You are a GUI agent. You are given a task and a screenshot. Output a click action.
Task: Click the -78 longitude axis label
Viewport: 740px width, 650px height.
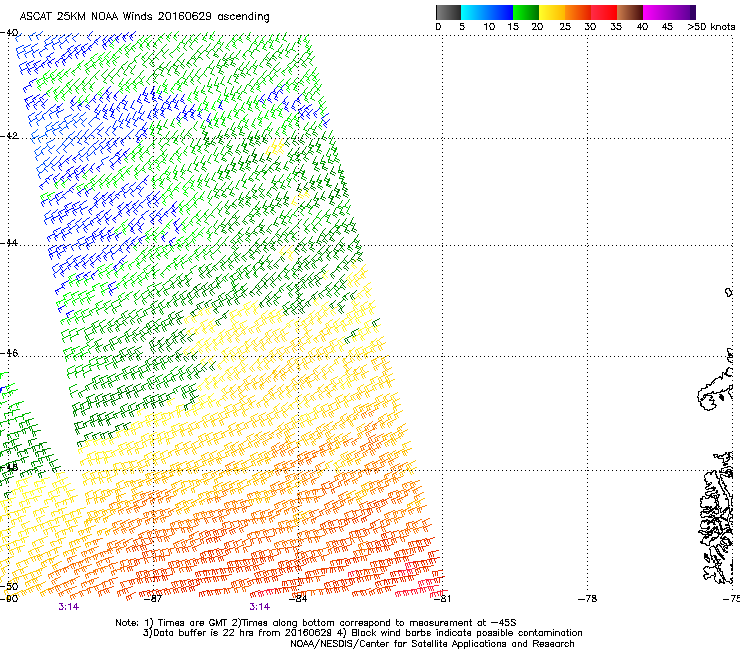click(x=587, y=599)
